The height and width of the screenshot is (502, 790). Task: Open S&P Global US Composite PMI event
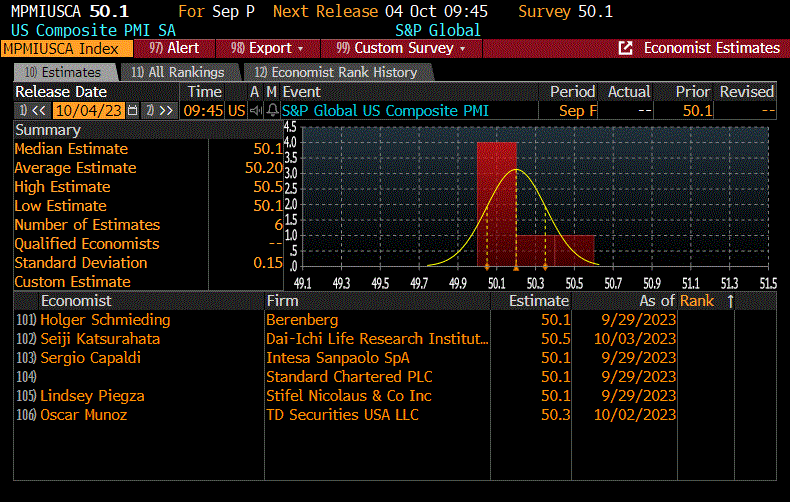(385, 111)
